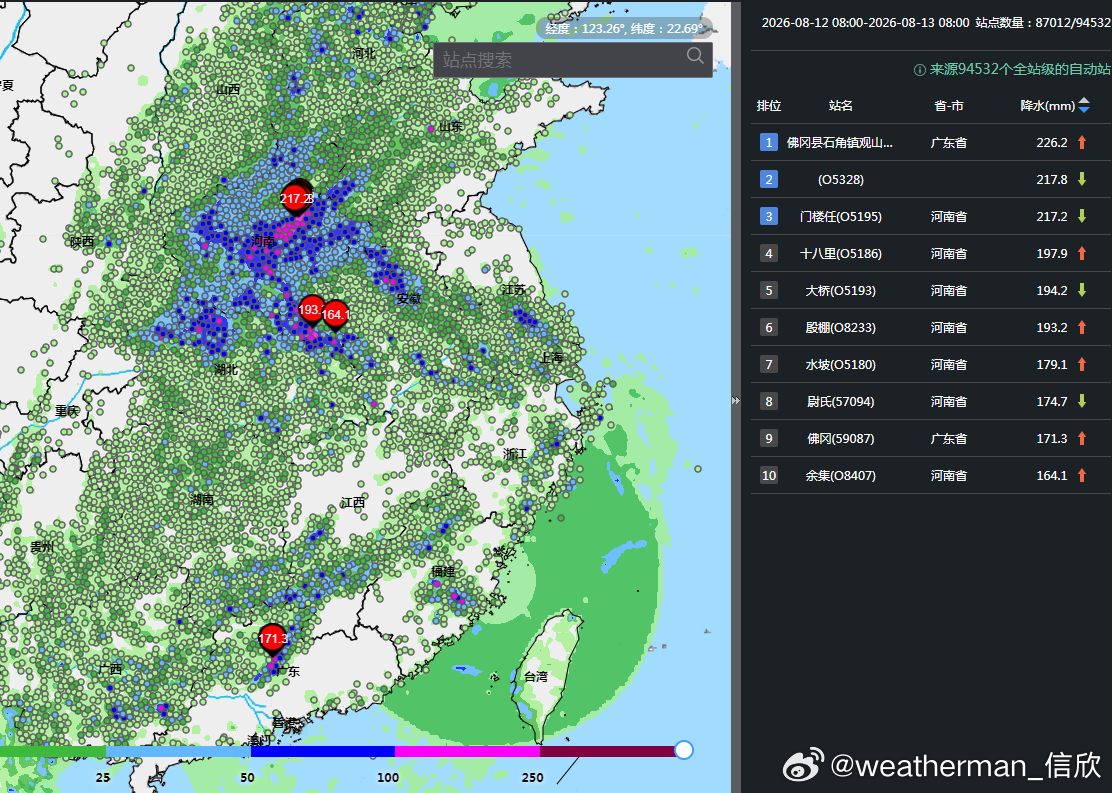Click the 省-市 column header

pos(949,106)
